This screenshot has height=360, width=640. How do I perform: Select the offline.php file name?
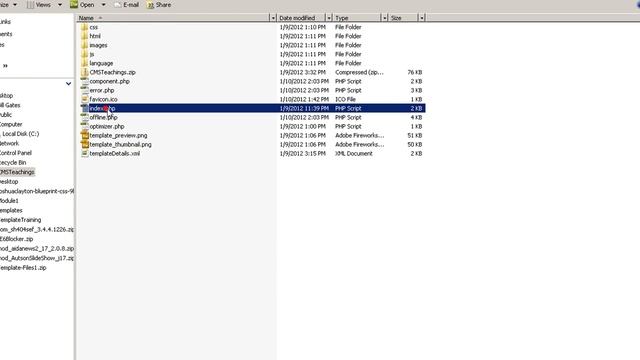pyautogui.click(x=103, y=118)
